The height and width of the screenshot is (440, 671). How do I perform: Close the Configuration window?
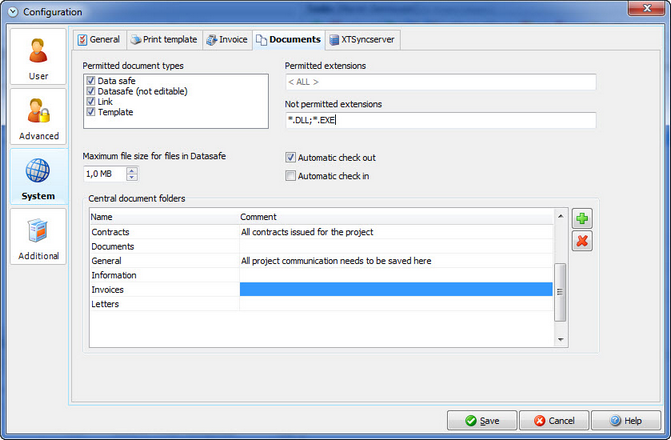point(646,8)
